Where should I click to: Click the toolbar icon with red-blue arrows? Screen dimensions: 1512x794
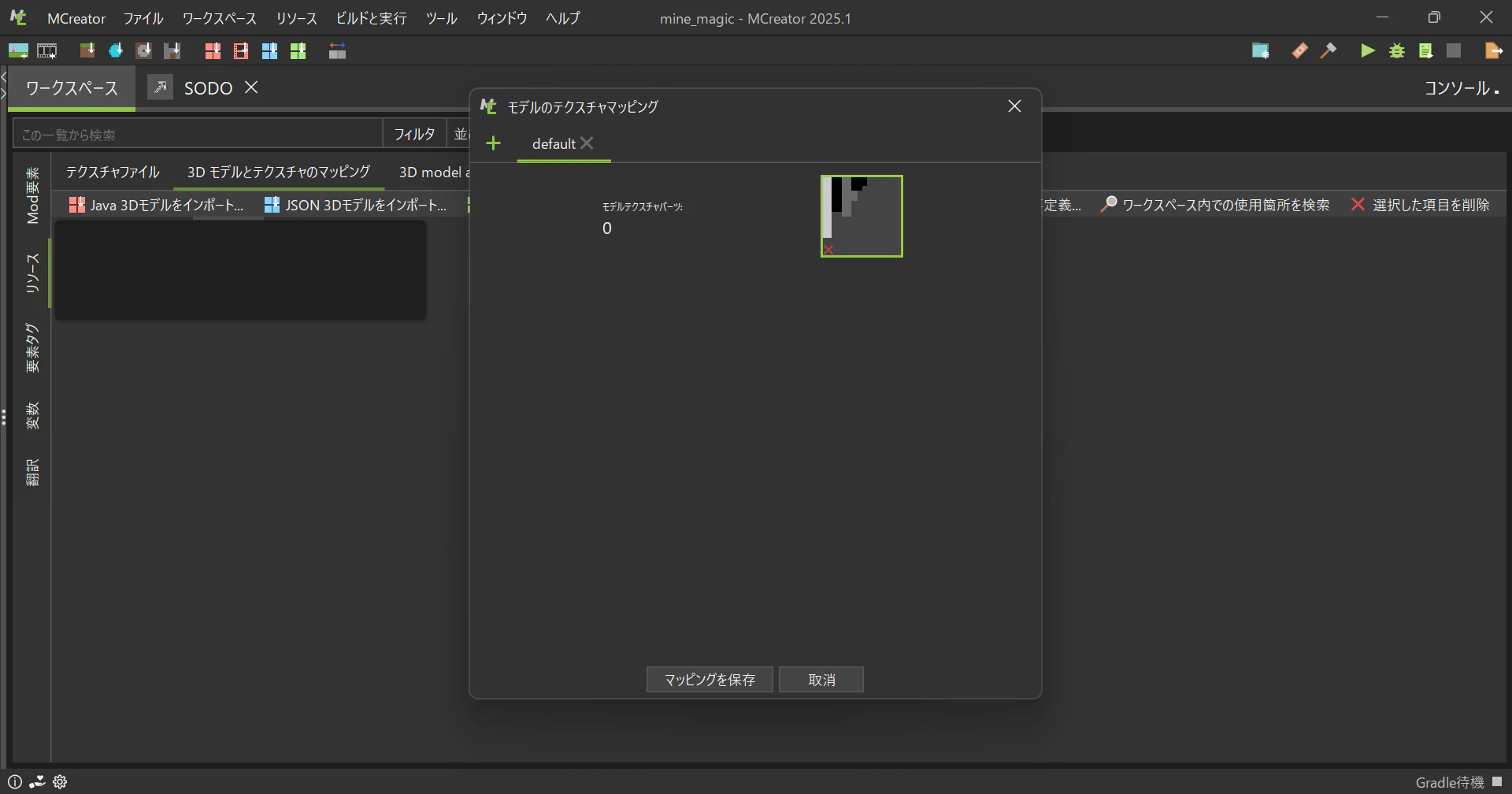click(x=337, y=51)
